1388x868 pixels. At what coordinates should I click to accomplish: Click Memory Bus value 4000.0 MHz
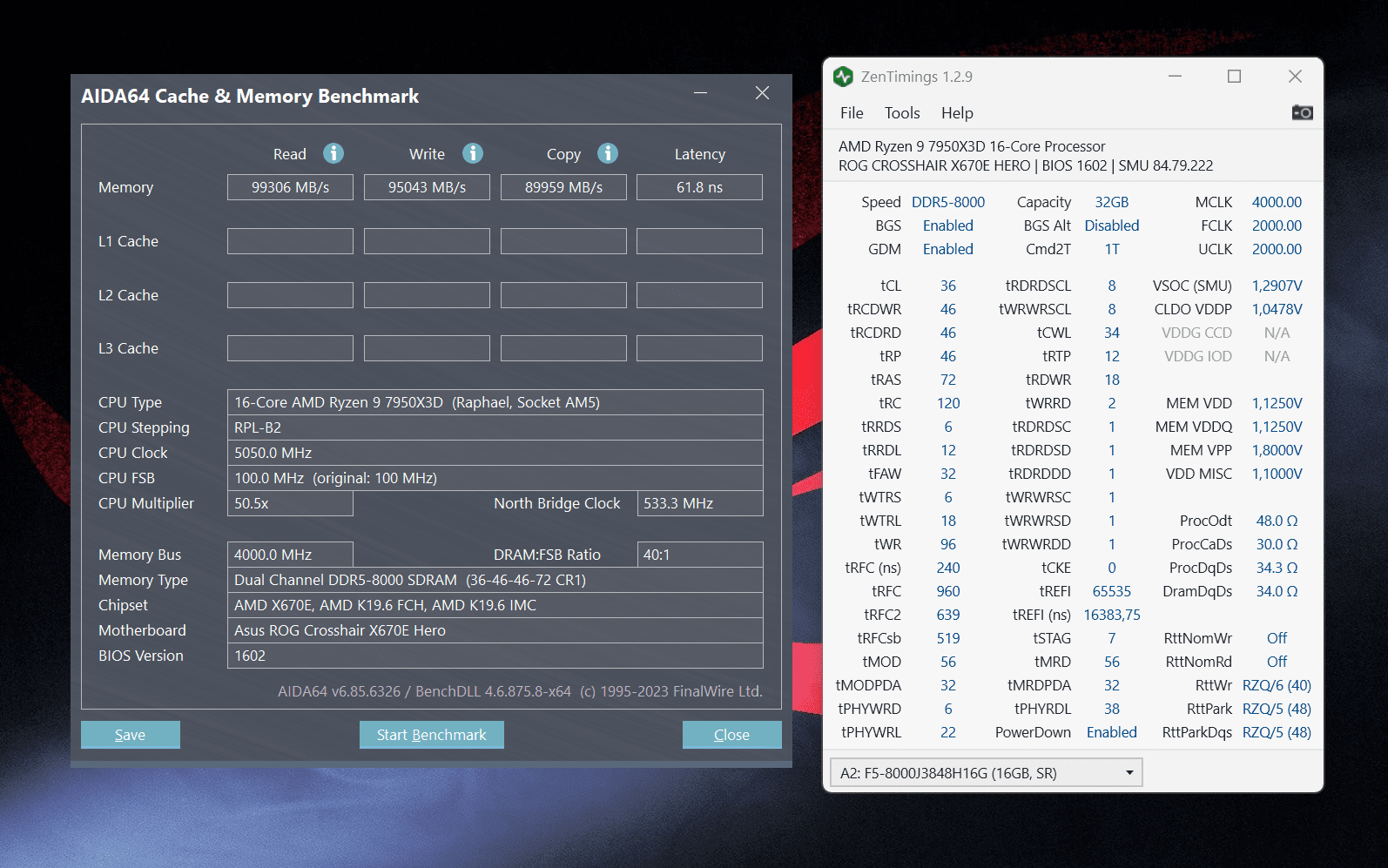pos(290,555)
